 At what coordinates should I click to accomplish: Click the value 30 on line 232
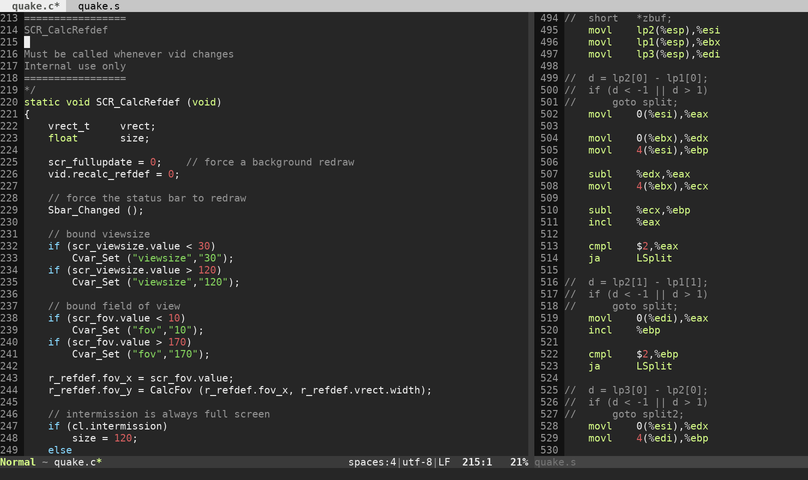pyautogui.click(x=204, y=246)
